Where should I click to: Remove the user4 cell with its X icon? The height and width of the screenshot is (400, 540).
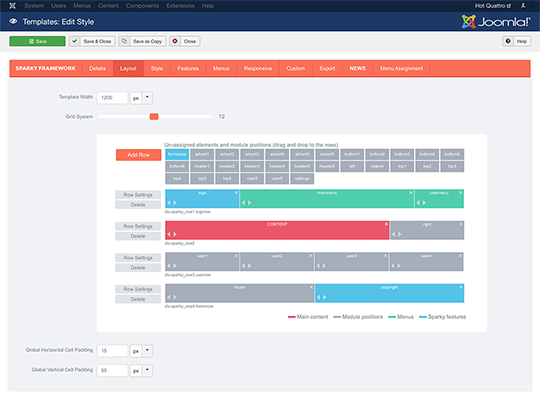(x=460, y=256)
